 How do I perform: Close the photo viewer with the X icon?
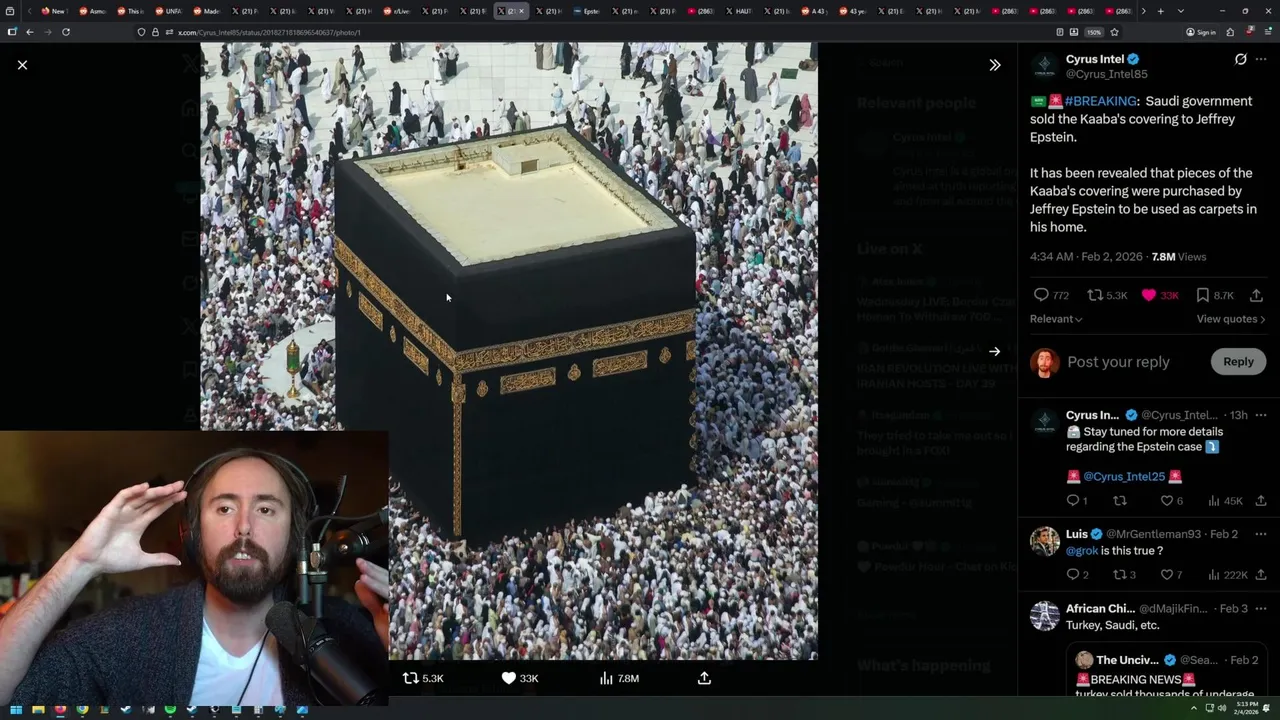pyautogui.click(x=22, y=65)
